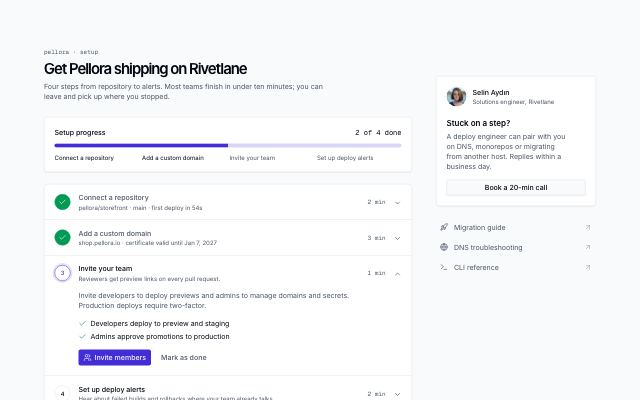
Task: Click Stuck on a step? heading
Action: click(x=478, y=123)
